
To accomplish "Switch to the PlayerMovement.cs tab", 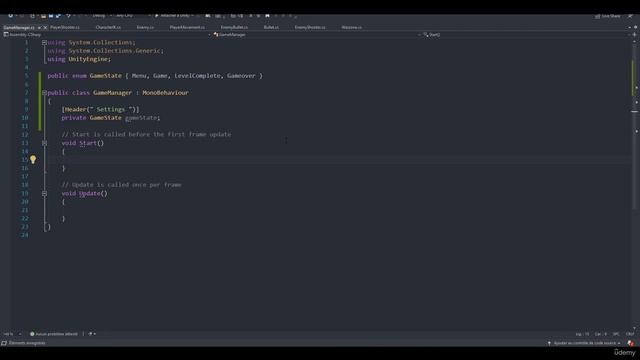I will coord(187,27).
